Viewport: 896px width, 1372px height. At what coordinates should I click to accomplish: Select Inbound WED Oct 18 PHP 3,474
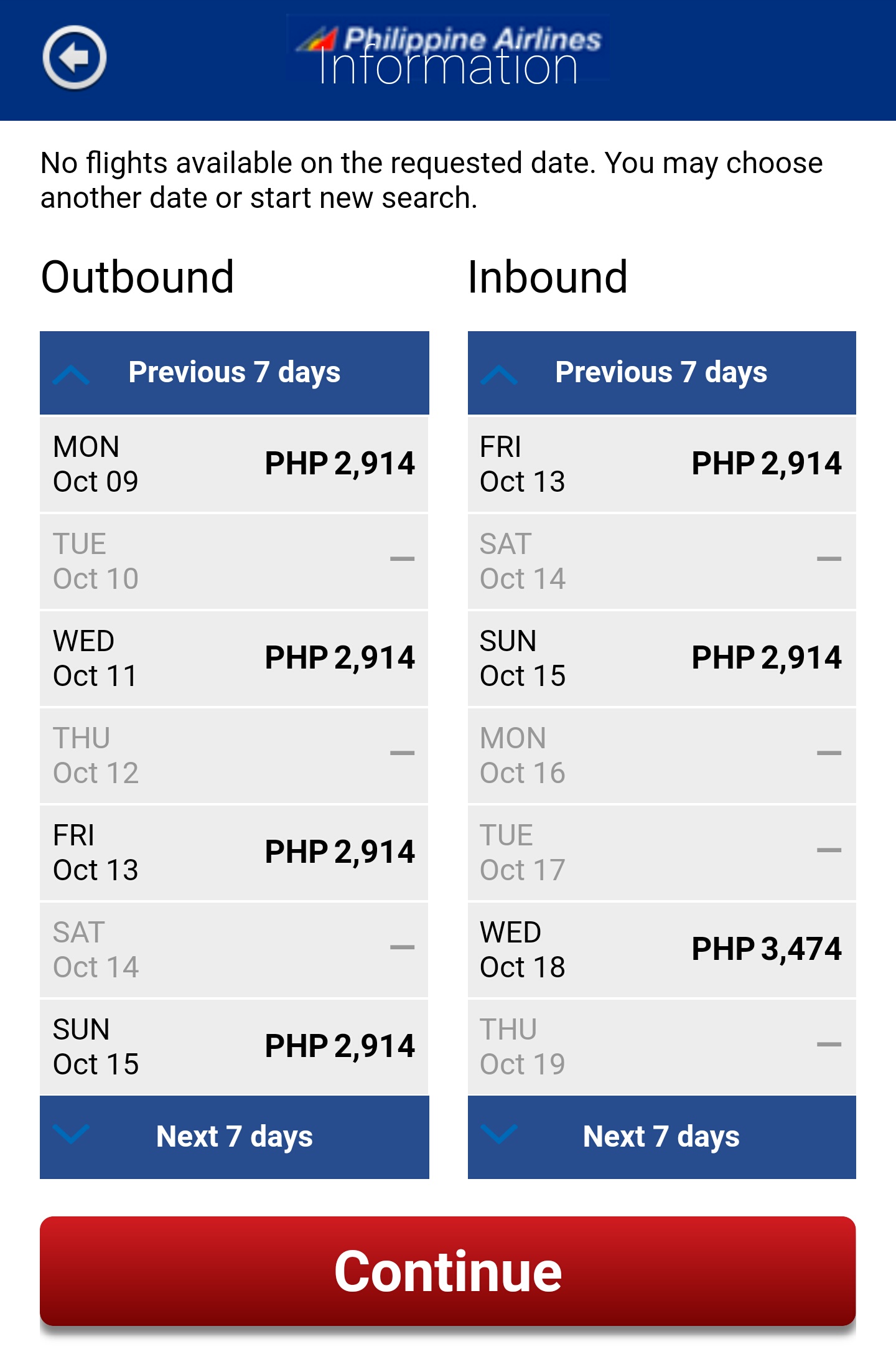(x=661, y=949)
